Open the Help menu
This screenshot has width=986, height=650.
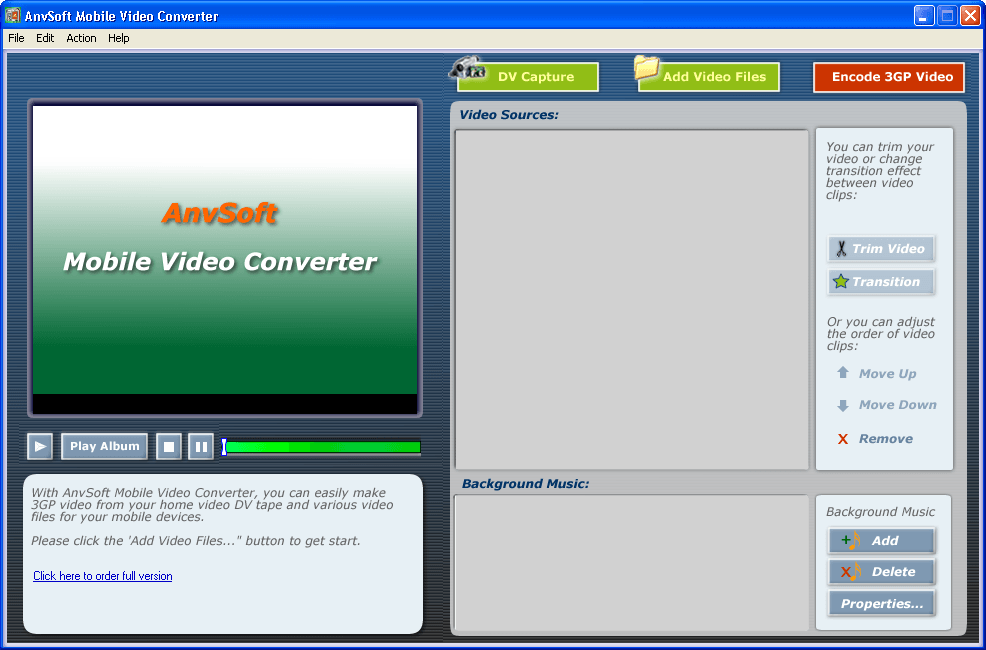click(119, 38)
